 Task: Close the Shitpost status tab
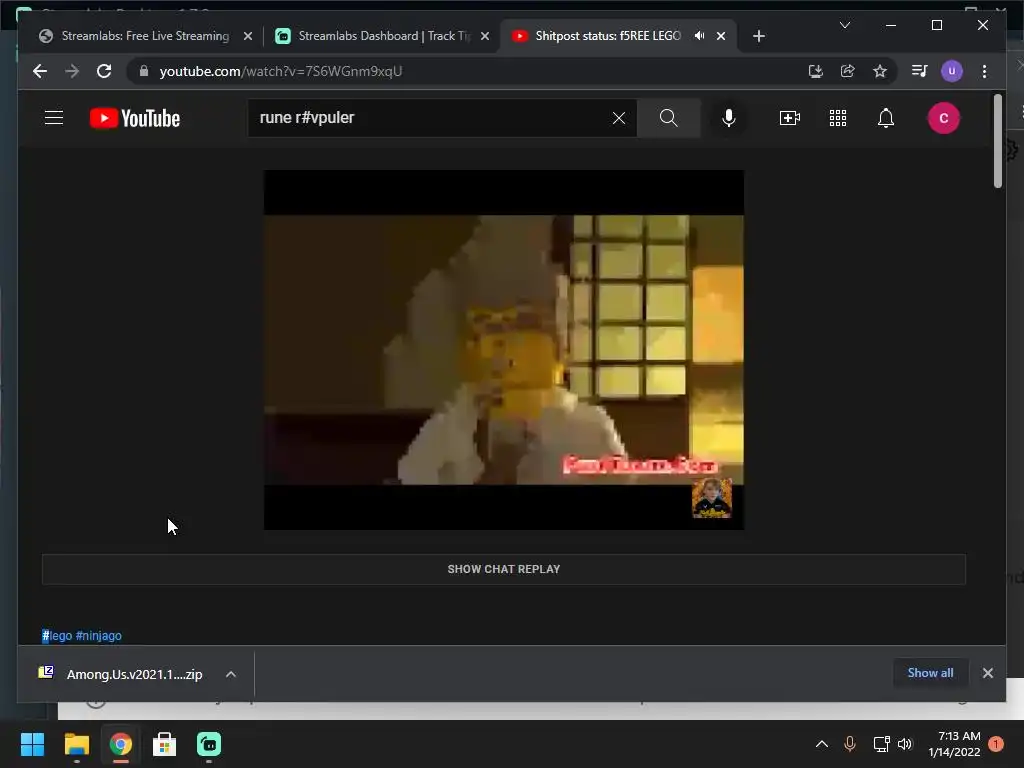[x=721, y=37]
